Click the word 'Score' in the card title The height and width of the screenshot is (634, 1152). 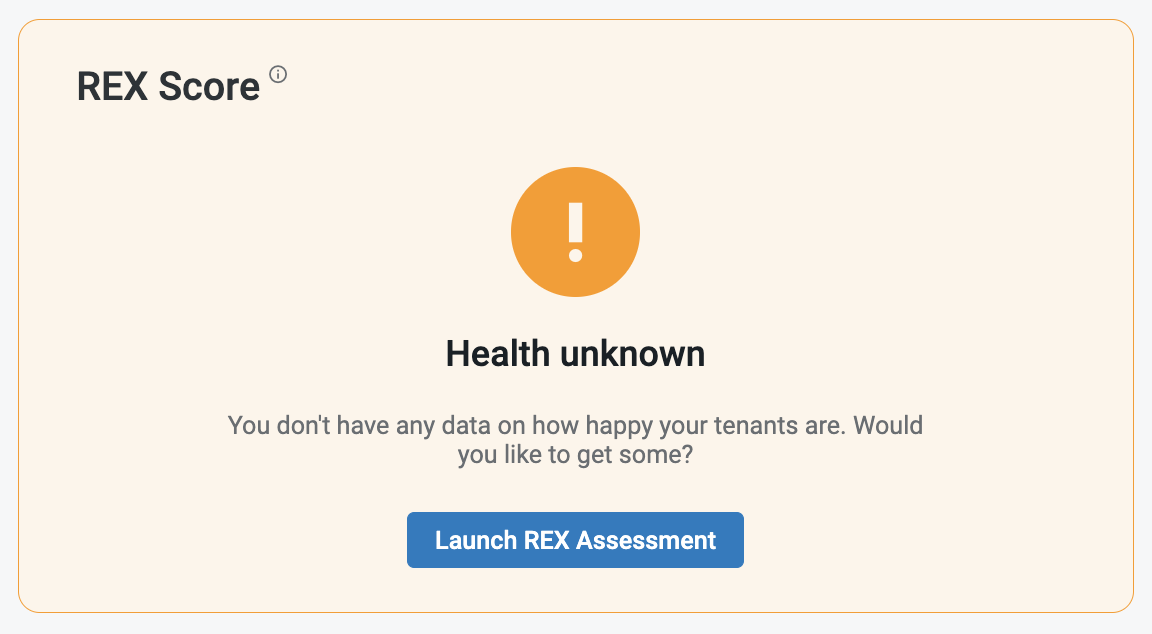coord(209,87)
